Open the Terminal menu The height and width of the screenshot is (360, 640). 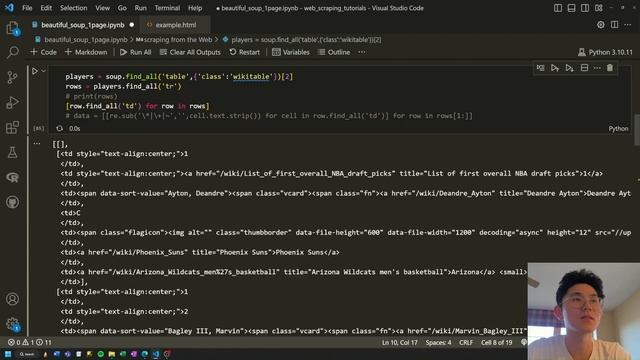tap(167, 8)
